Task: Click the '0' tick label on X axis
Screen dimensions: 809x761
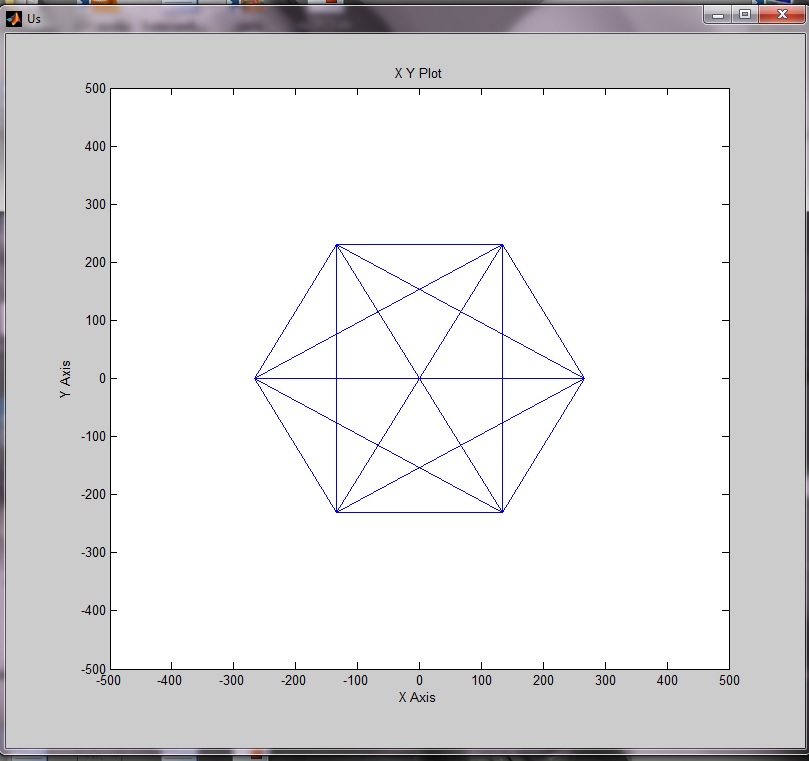Action: [419, 681]
